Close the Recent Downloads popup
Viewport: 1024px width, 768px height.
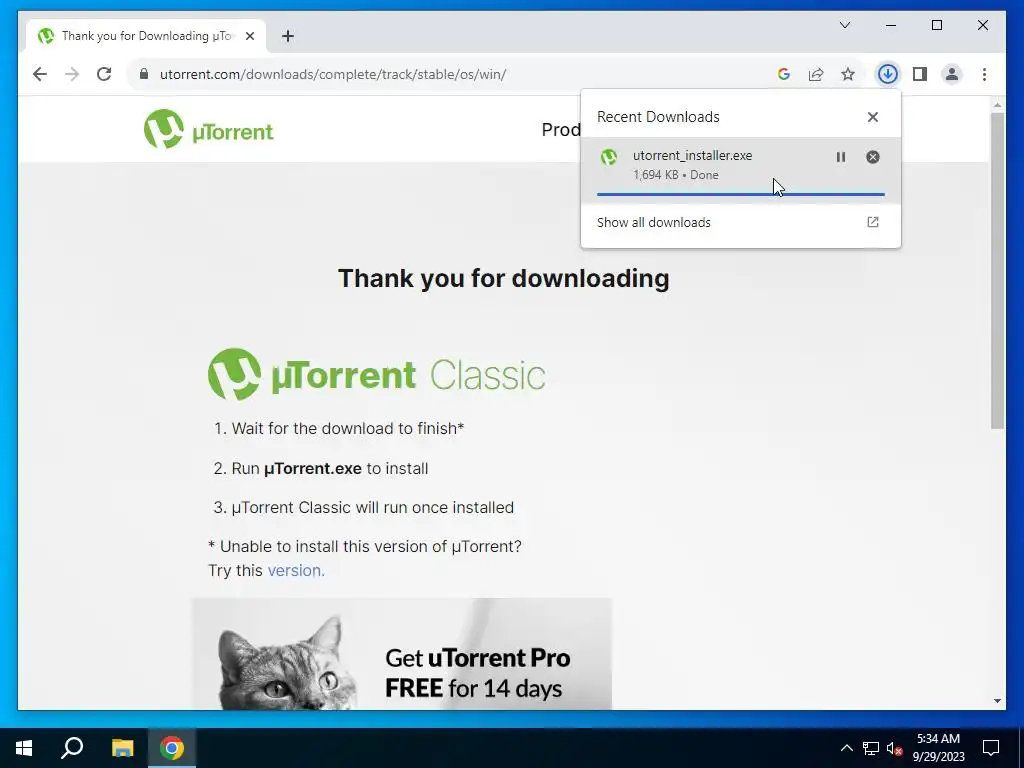pos(872,117)
